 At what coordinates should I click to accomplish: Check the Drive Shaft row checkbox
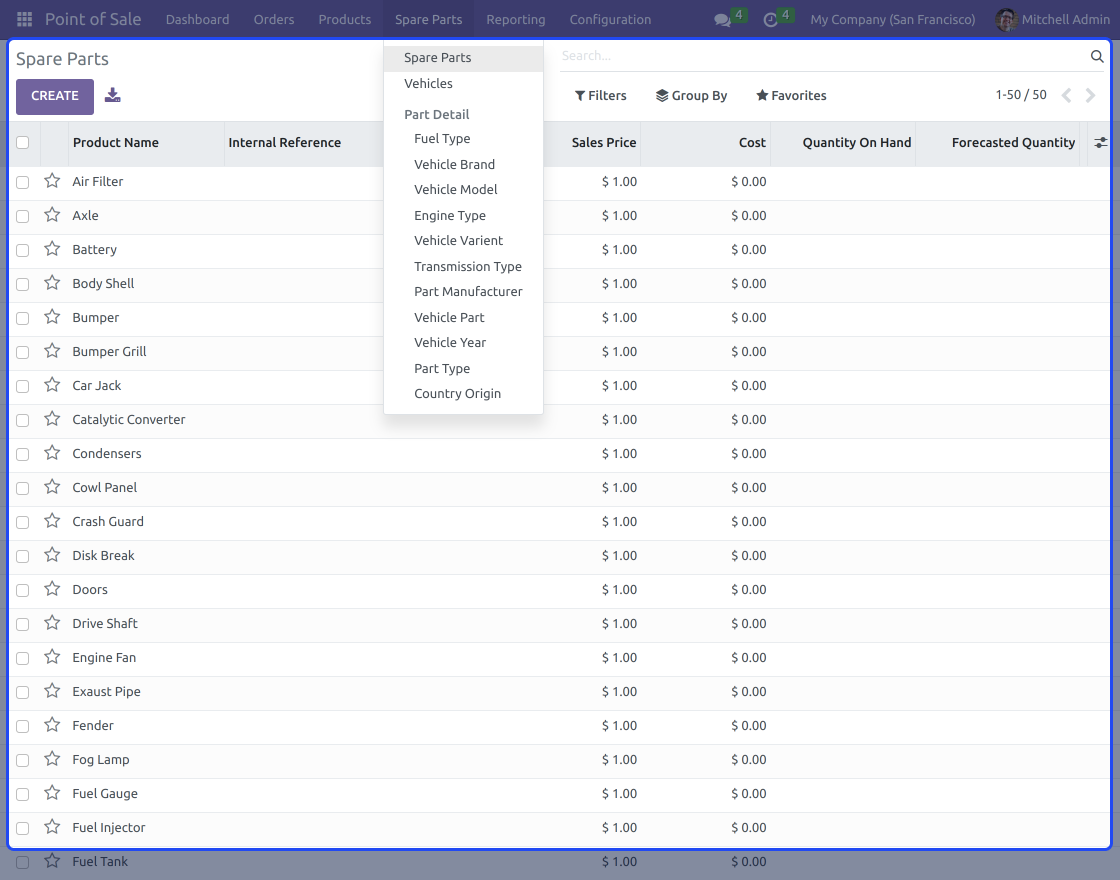click(x=23, y=624)
